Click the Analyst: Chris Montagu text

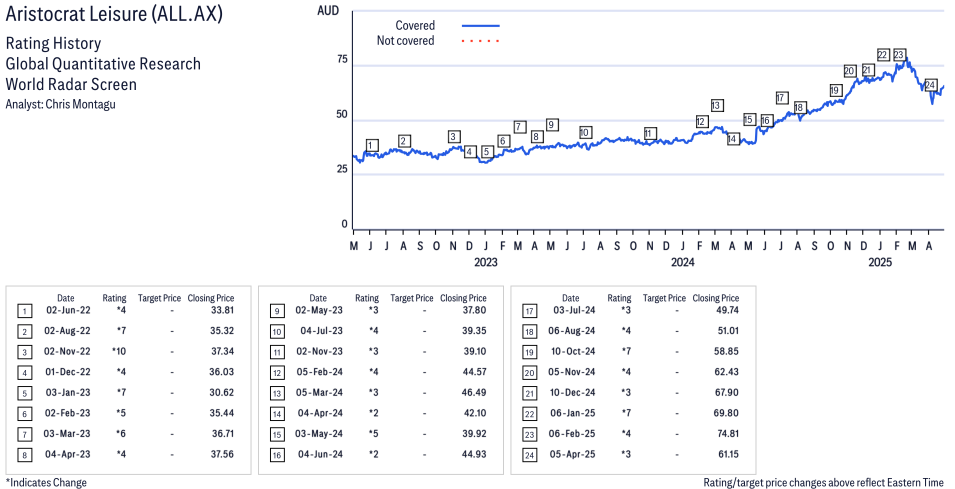click(x=60, y=104)
